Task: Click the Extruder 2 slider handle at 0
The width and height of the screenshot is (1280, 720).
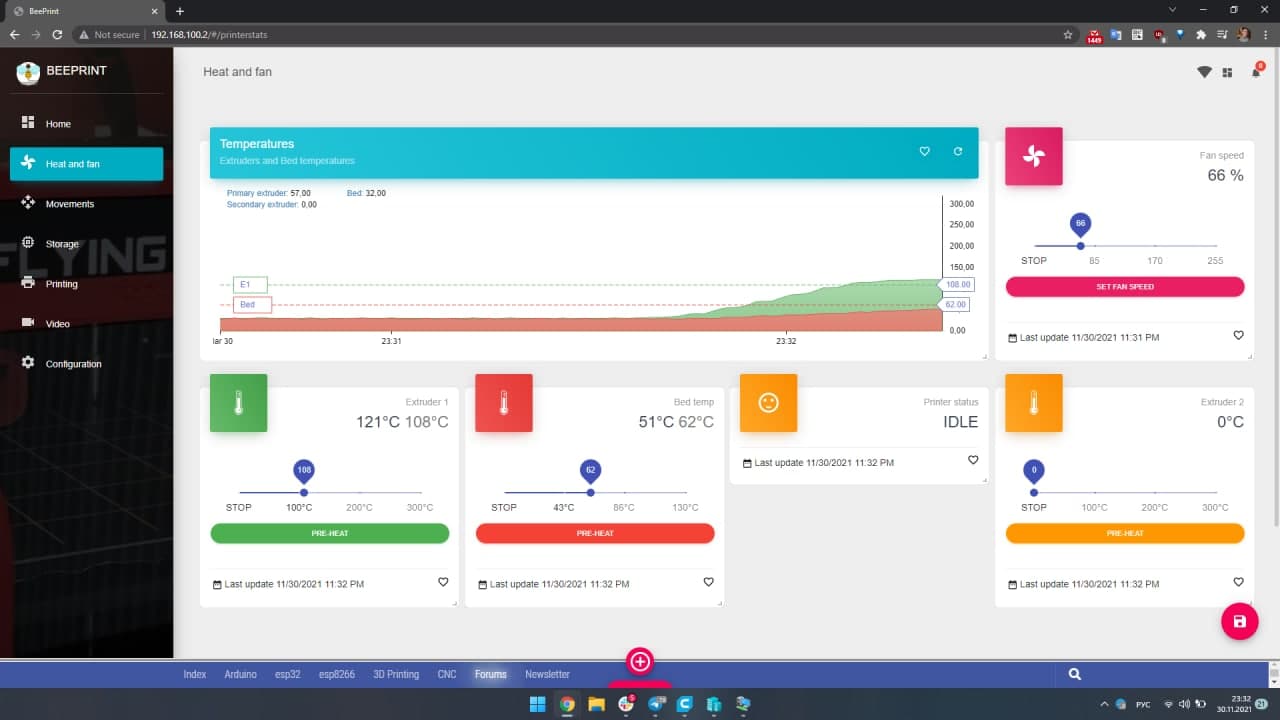Action: [x=1034, y=492]
